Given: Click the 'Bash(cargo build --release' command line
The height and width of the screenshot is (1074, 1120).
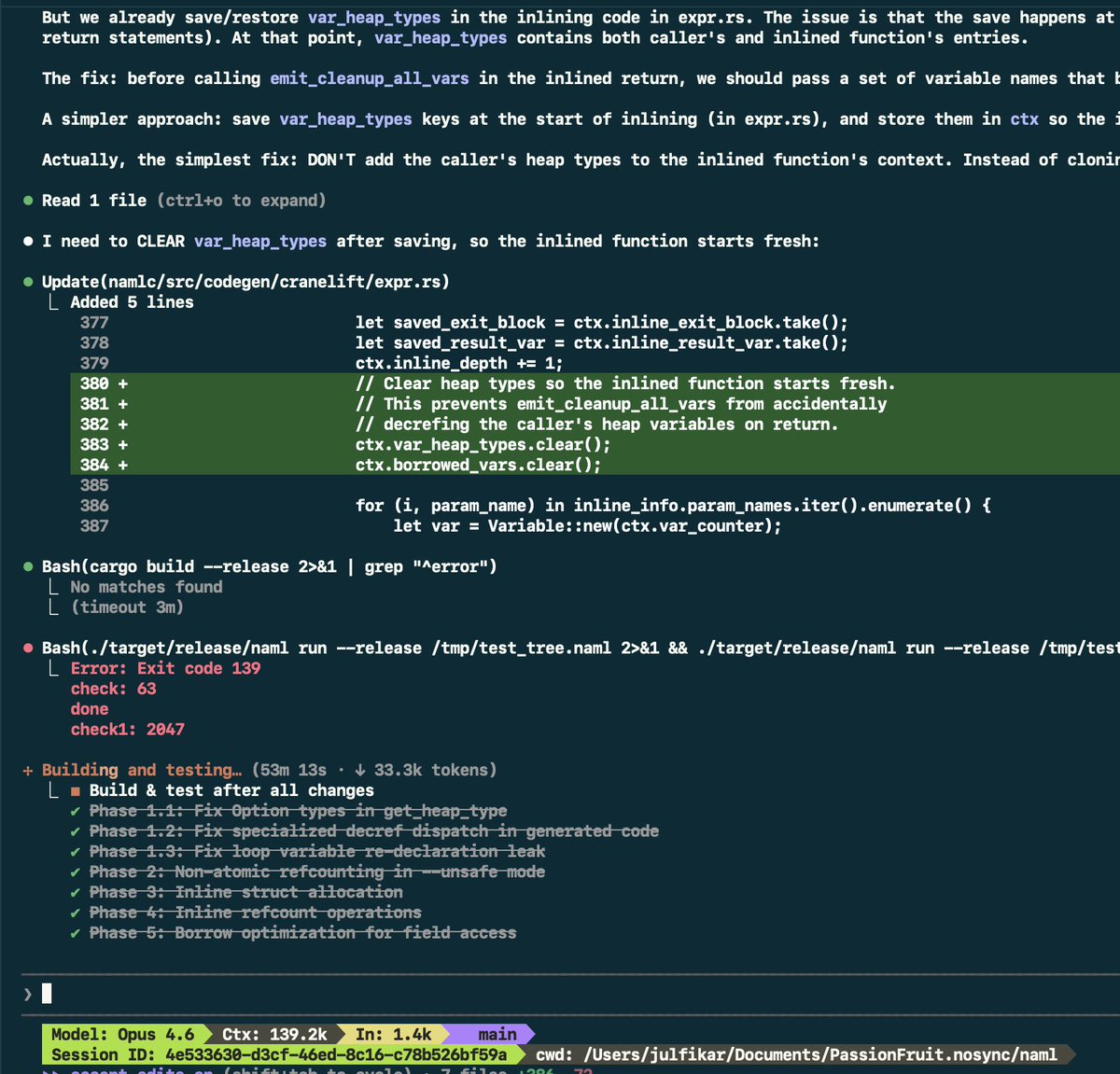Looking at the screenshot, I should tap(270, 566).
